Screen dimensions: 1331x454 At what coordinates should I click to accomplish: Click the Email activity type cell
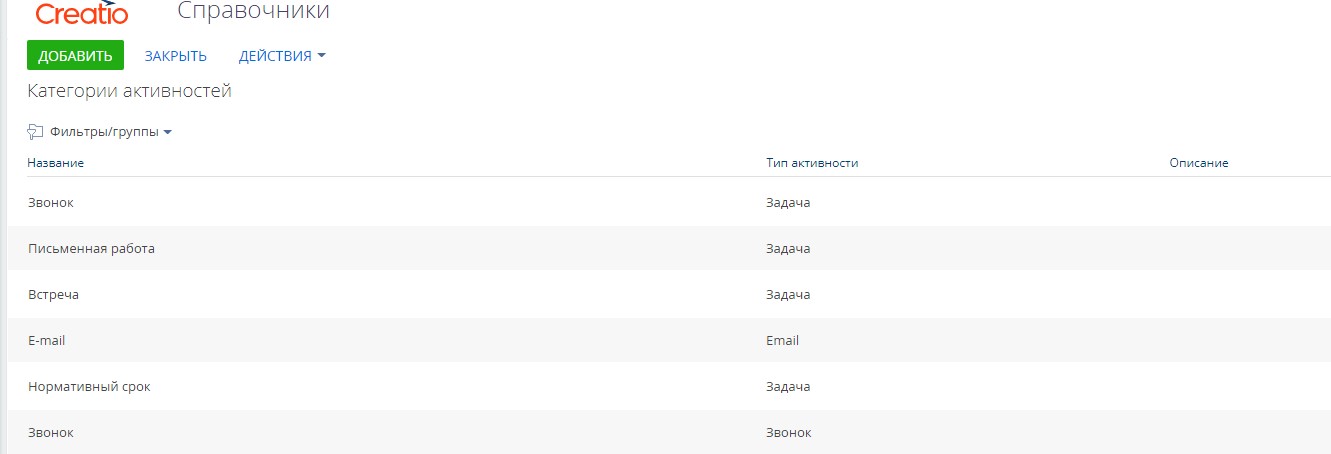pos(782,341)
